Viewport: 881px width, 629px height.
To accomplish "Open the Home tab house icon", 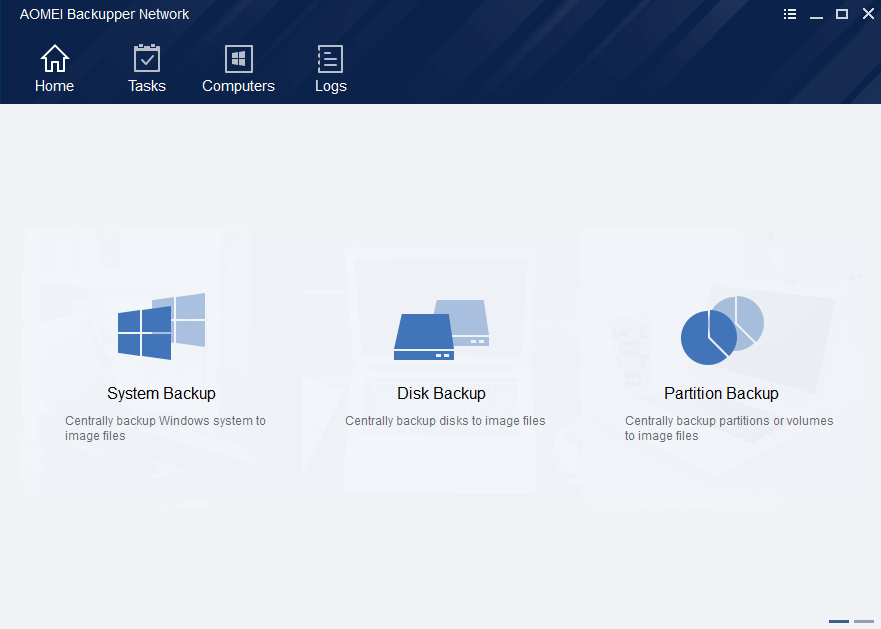I will tap(55, 58).
